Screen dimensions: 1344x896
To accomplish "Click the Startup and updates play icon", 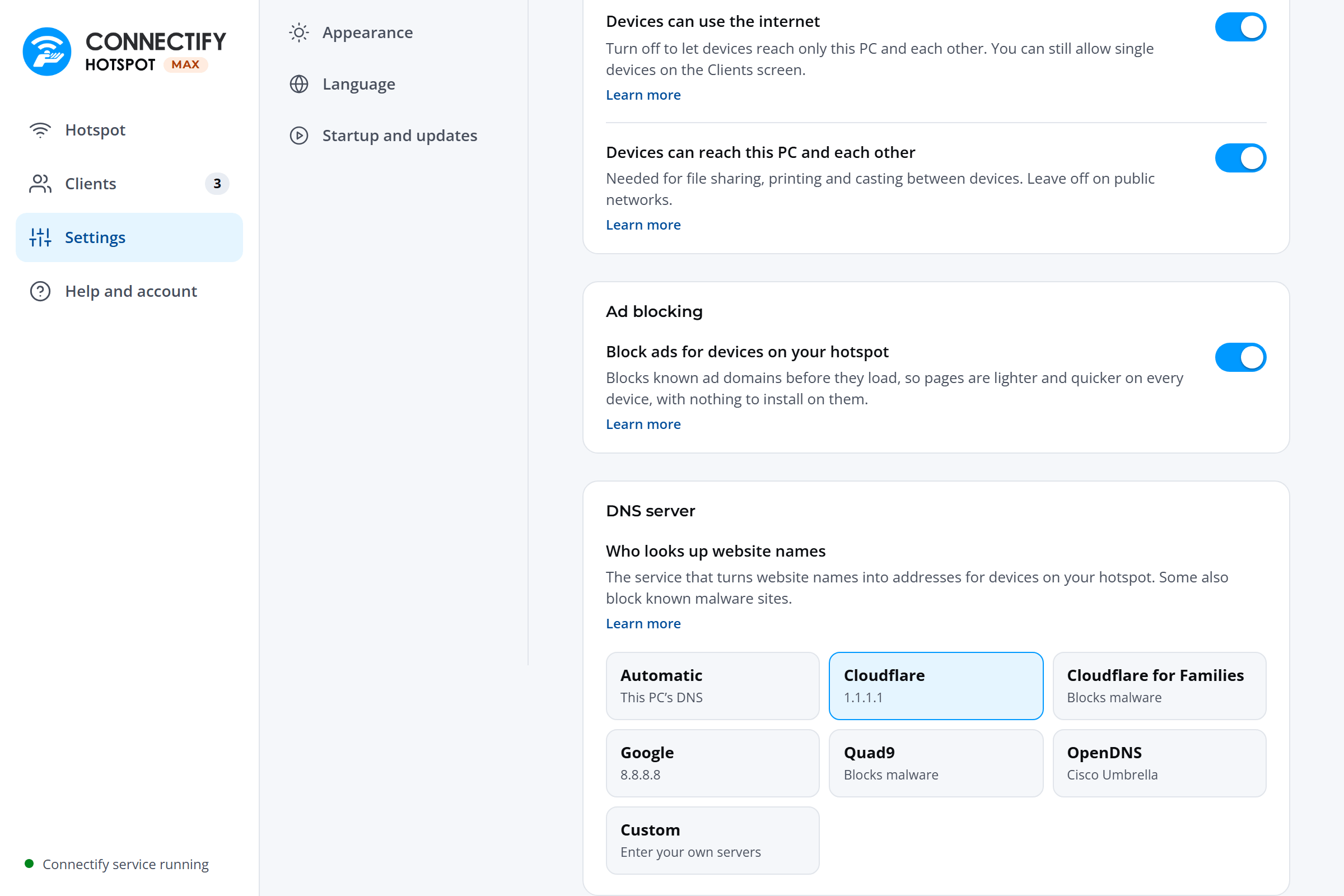I will coord(299,136).
